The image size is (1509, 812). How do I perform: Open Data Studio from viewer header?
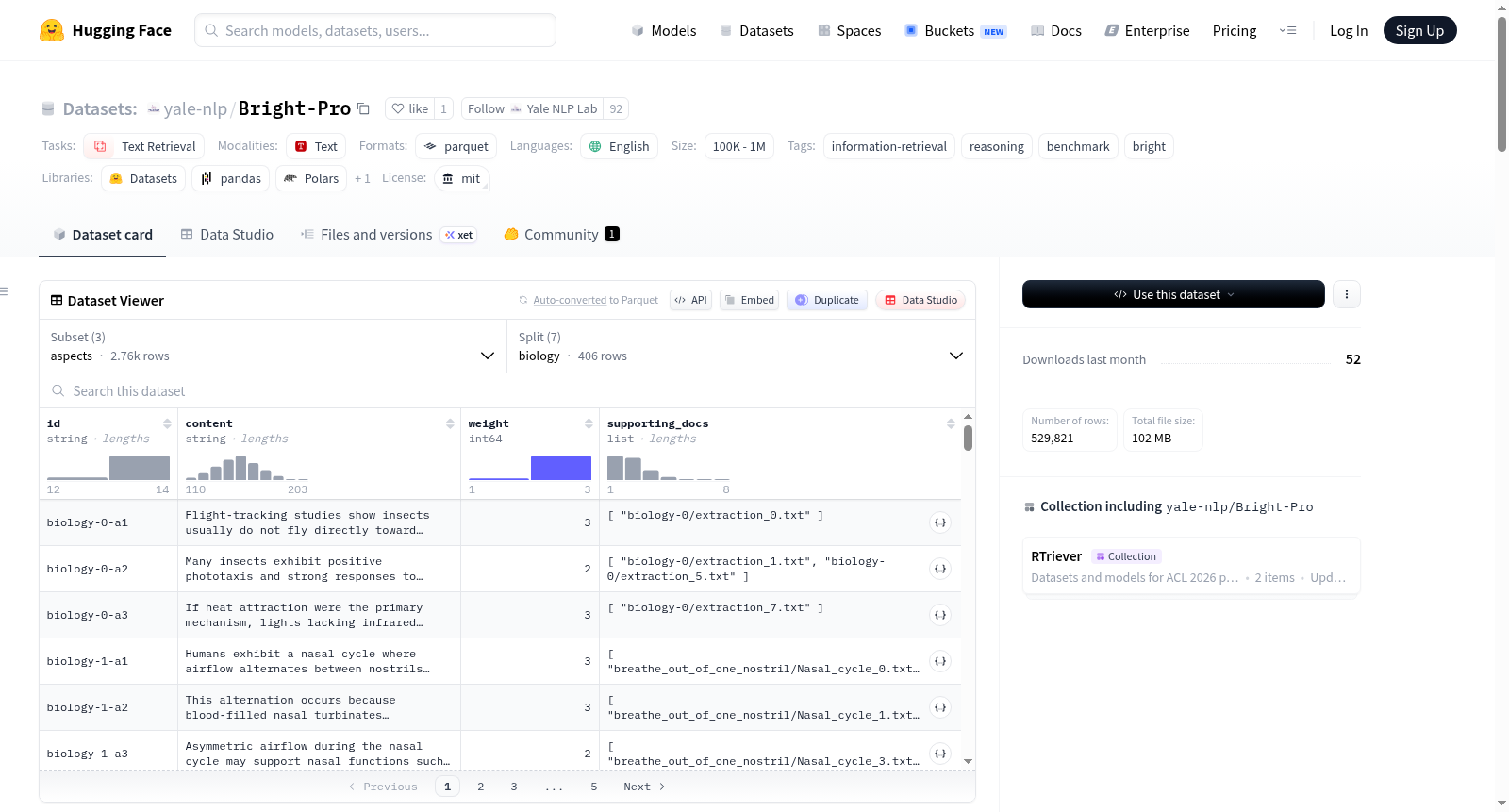920,300
